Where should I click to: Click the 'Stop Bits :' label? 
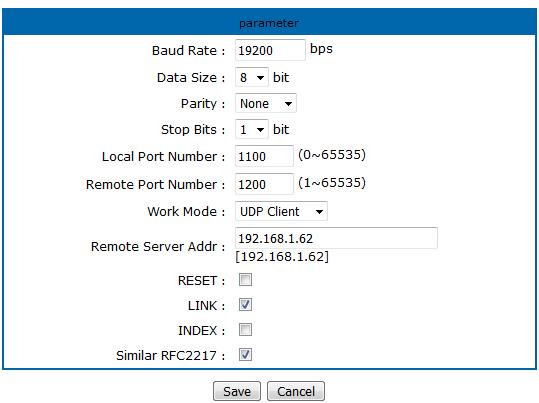click(193, 130)
